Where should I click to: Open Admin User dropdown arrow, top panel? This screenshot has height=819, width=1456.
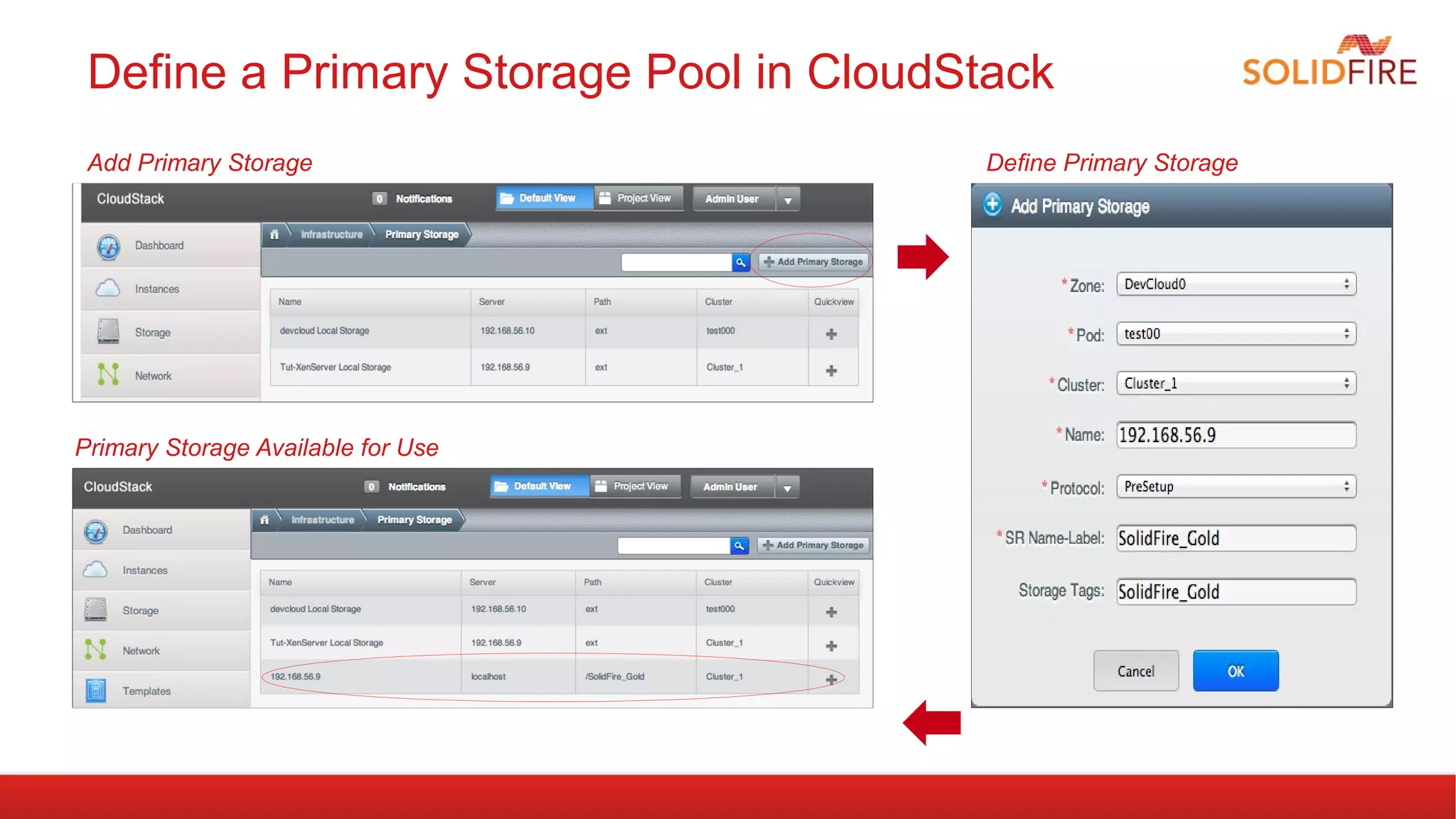tap(788, 200)
